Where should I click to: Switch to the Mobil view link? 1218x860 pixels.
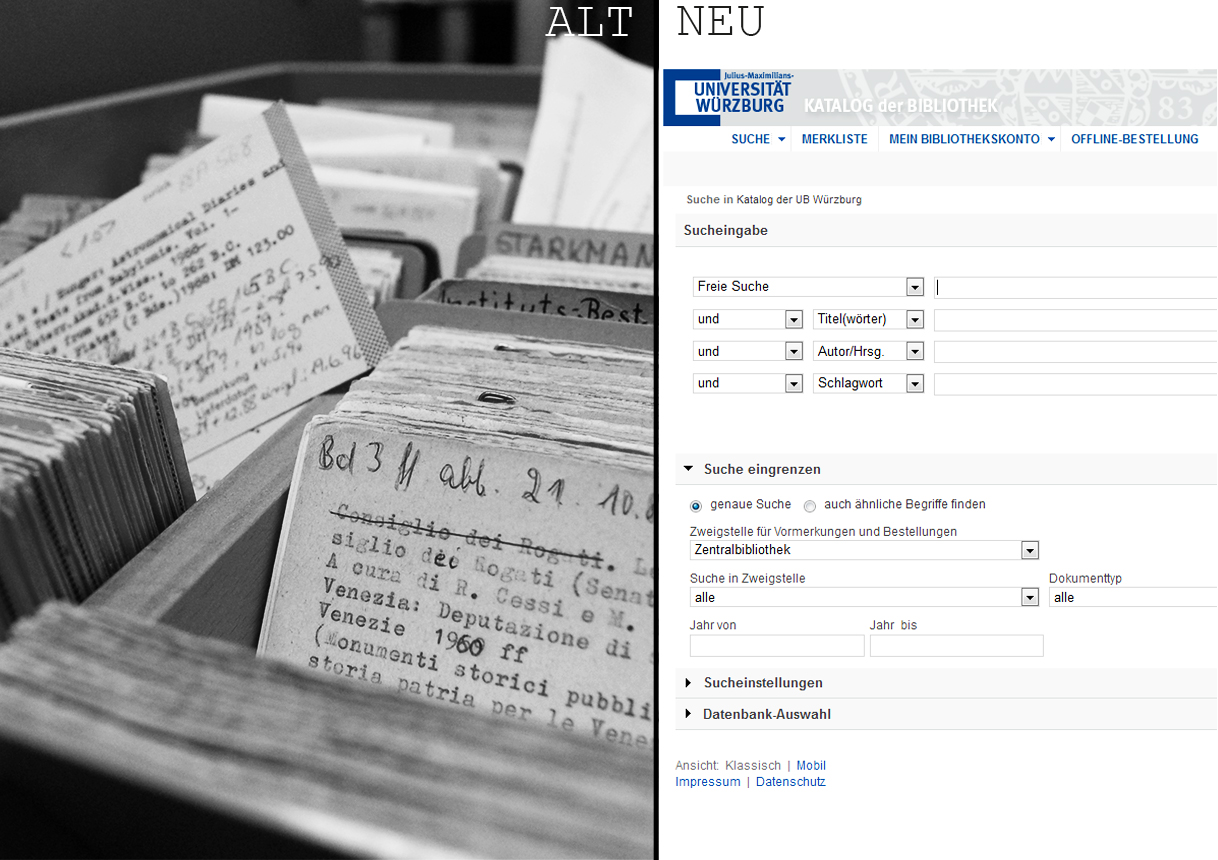pos(811,766)
